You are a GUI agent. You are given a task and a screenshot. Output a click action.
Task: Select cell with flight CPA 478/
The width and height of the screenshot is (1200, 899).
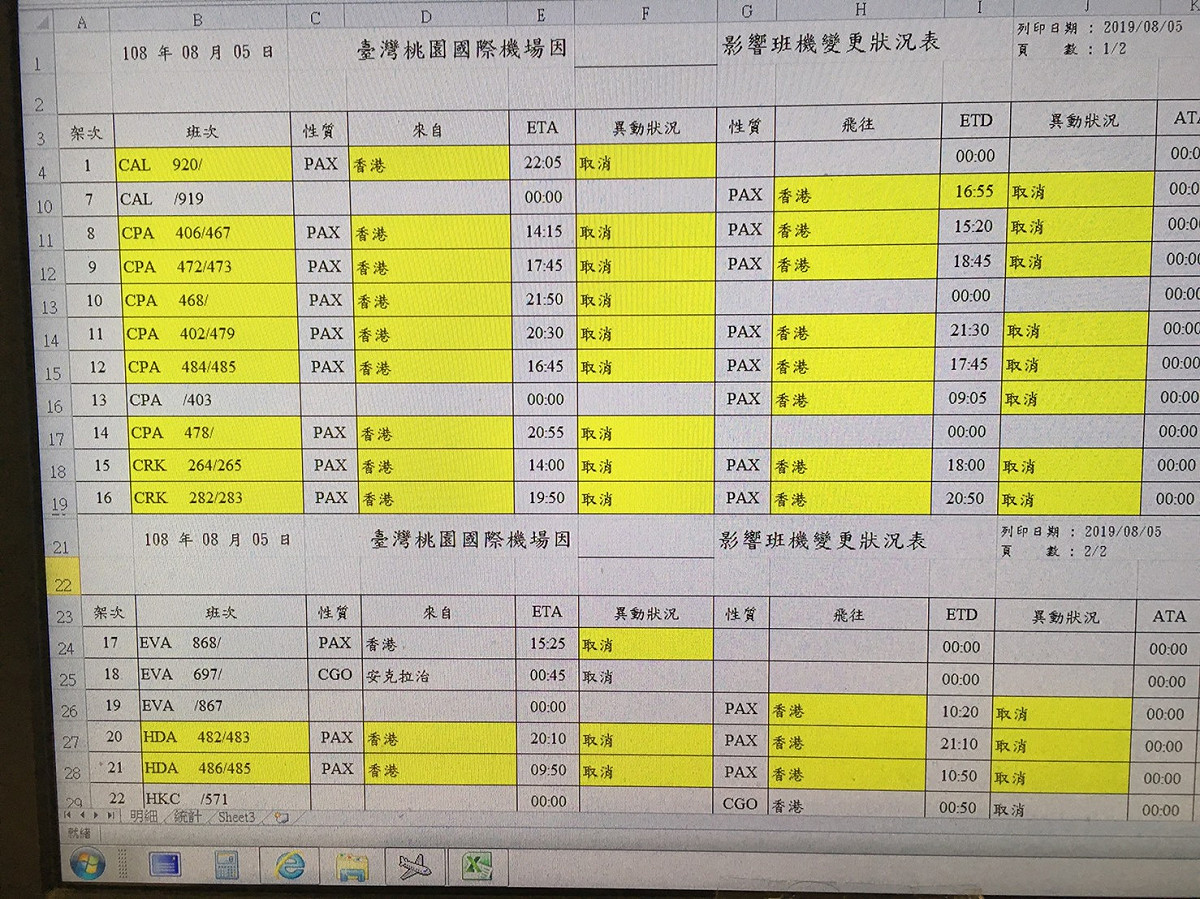click(216, 433)
